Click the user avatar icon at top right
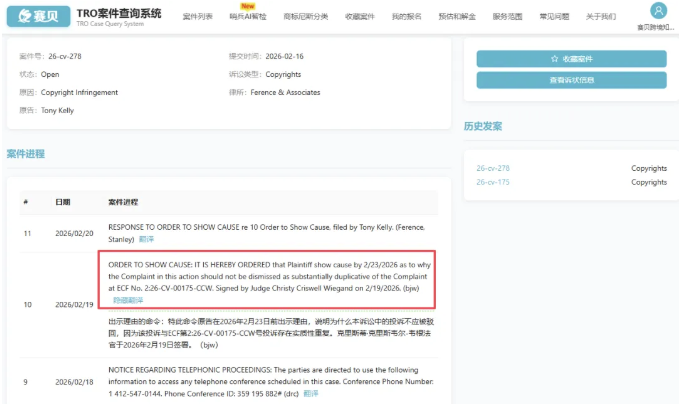 tap(658, 11)
